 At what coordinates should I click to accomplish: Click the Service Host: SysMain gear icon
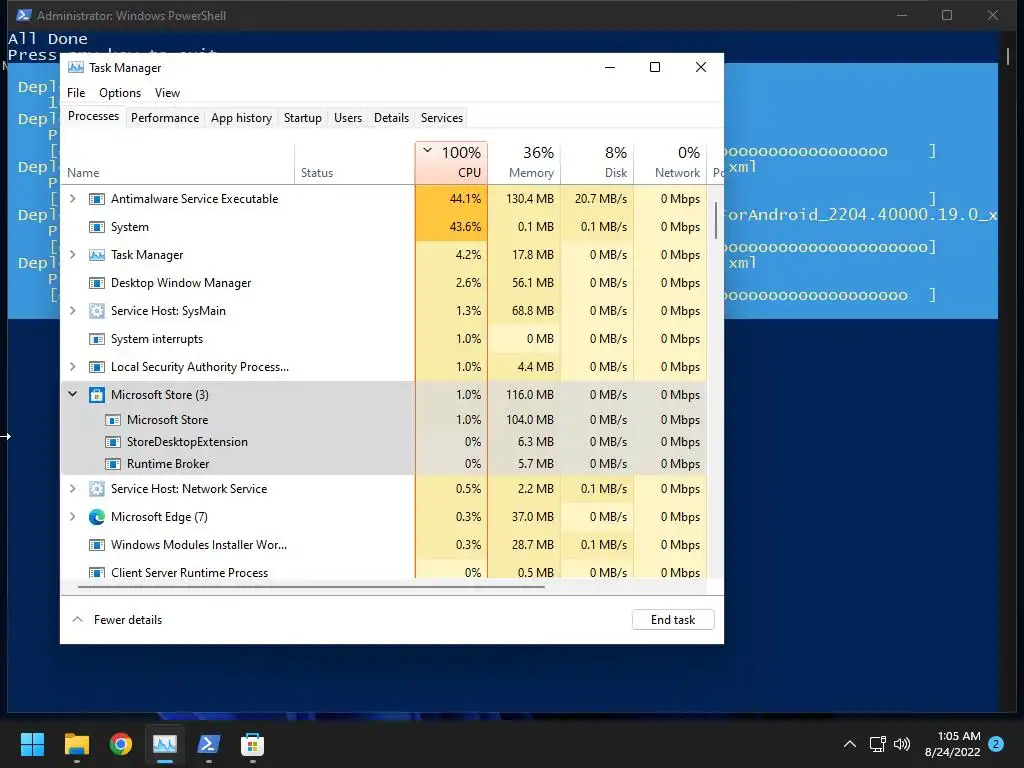click(x=97, y=311)
